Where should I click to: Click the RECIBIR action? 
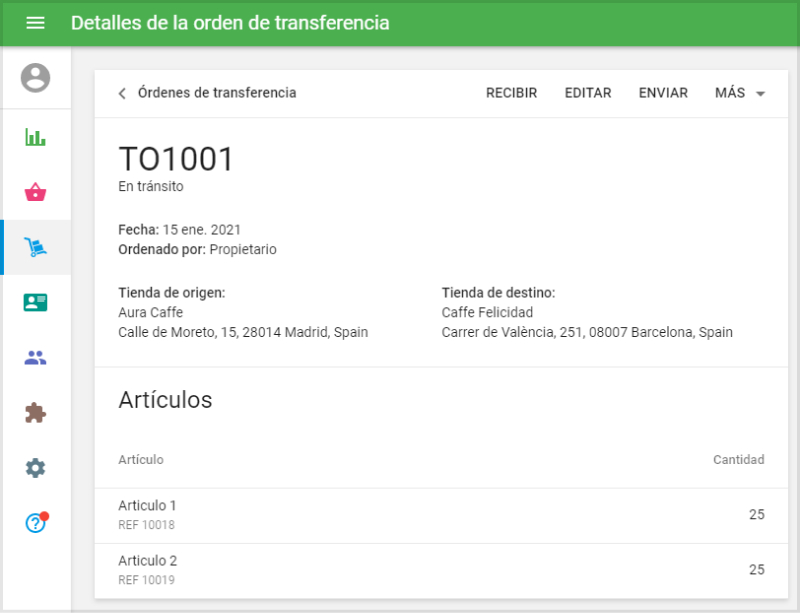(511, 93)
